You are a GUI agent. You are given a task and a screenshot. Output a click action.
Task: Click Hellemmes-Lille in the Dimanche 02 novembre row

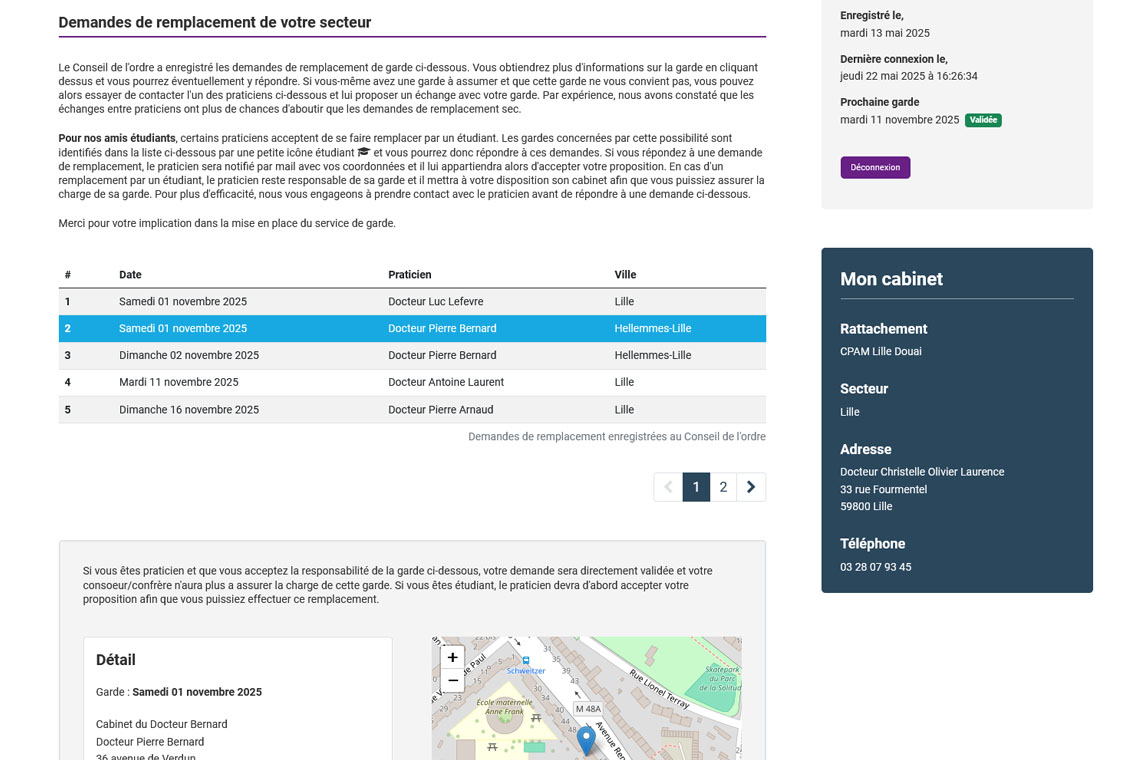[x=653, y=356]
